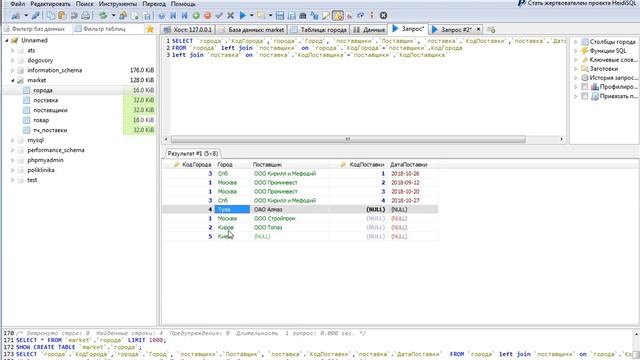Expand Столбцы города helper node
Image resolution: width=640 pixels, height=360 pixels.
576,42
